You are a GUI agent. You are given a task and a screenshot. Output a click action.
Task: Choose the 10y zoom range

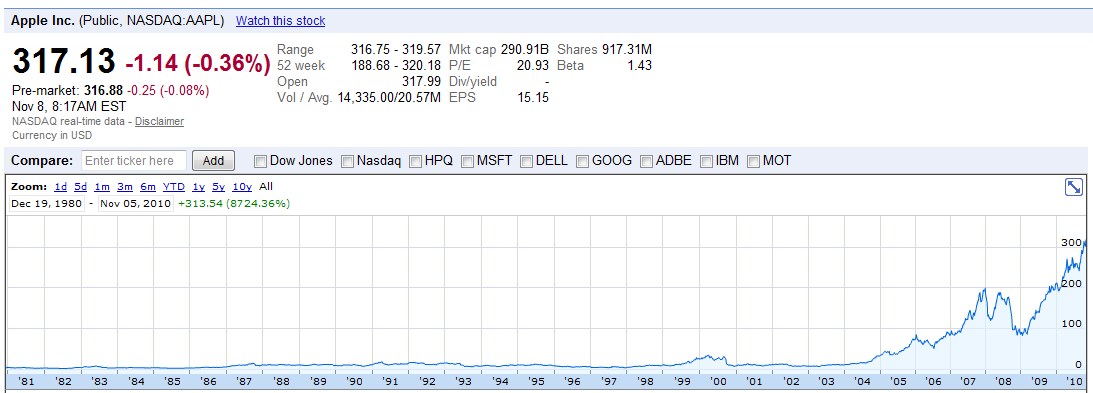click(x=242, y=187)
